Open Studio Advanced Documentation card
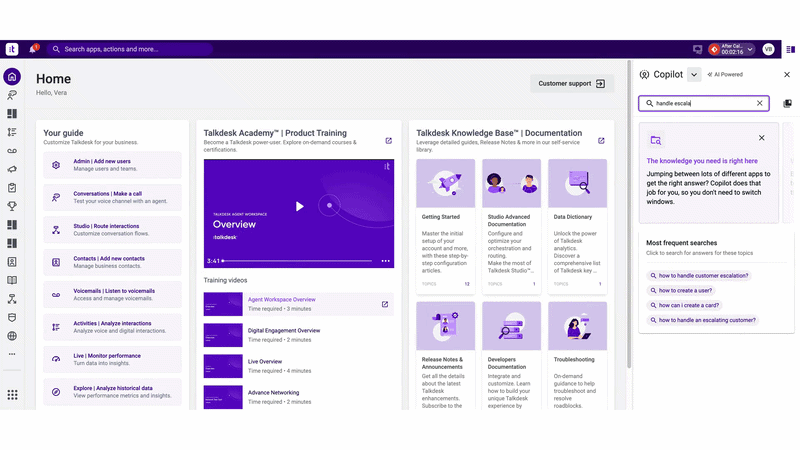The width and height of the screenshot is (800, 450). 511,227
